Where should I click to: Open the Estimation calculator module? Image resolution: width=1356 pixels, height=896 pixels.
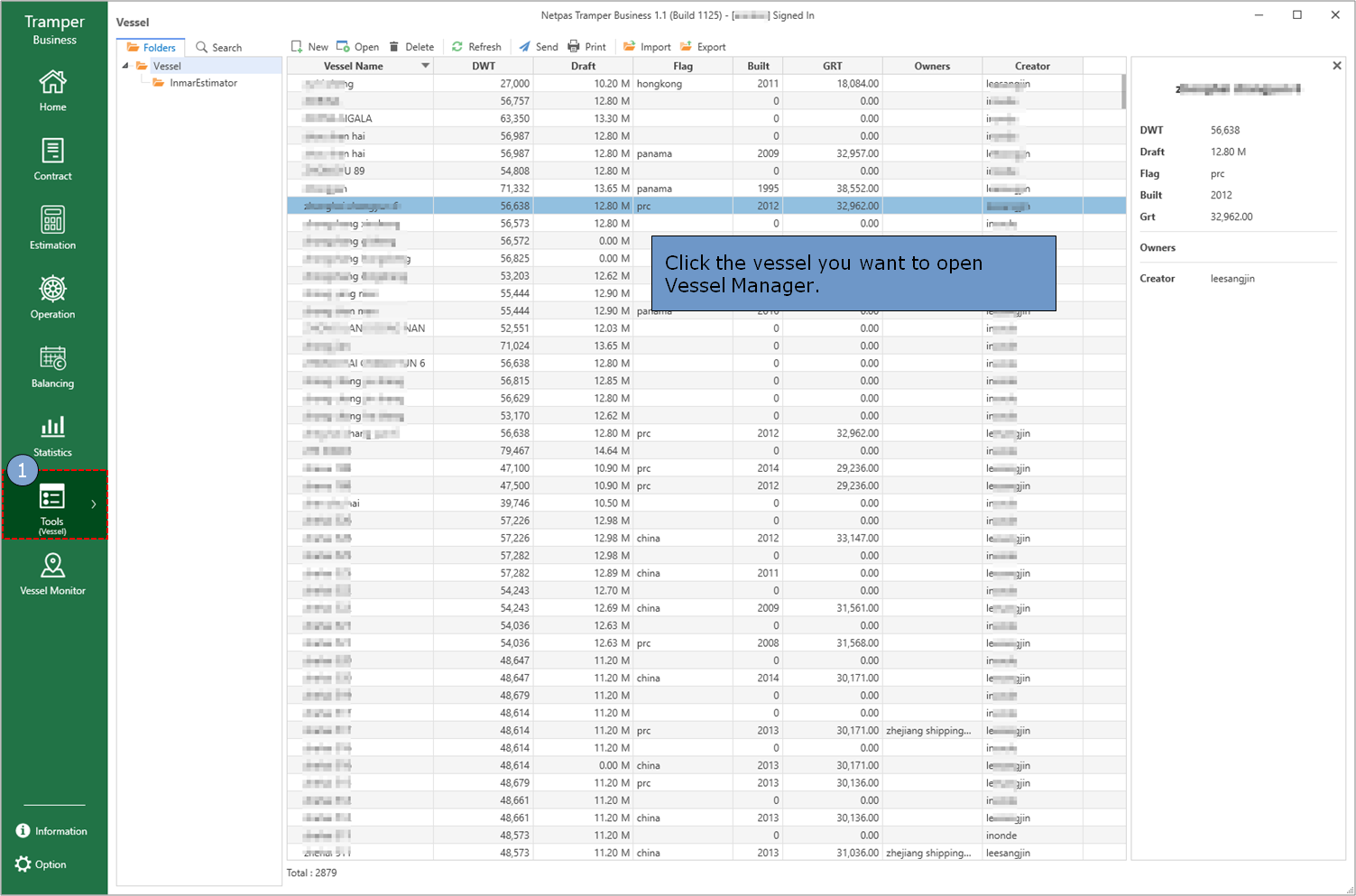52,227
